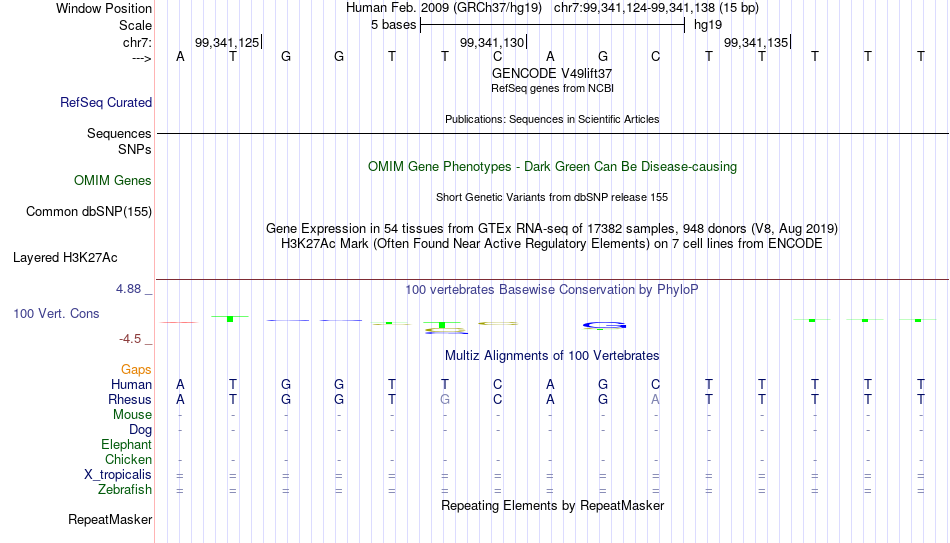Click the Scale track label
The image size is (950, 543).
[x=135, y=25]
